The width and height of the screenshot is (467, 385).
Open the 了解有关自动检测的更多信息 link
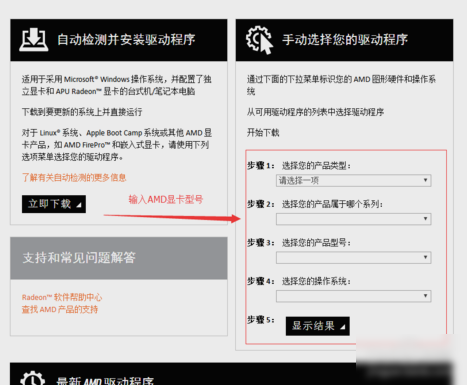(74, 178)
